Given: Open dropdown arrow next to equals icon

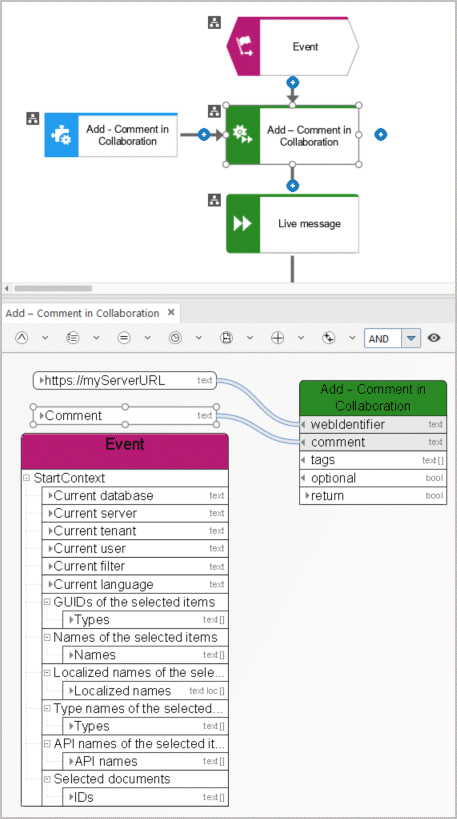Looking at the screenshot, I should point(147,338).
